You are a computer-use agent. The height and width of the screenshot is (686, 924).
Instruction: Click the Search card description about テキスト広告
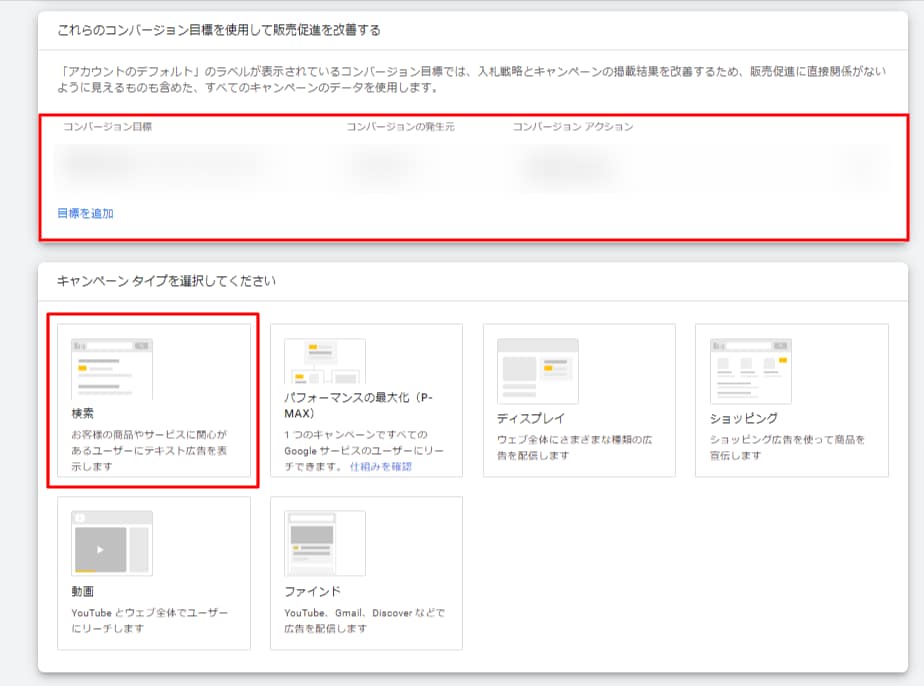(149, 450)
